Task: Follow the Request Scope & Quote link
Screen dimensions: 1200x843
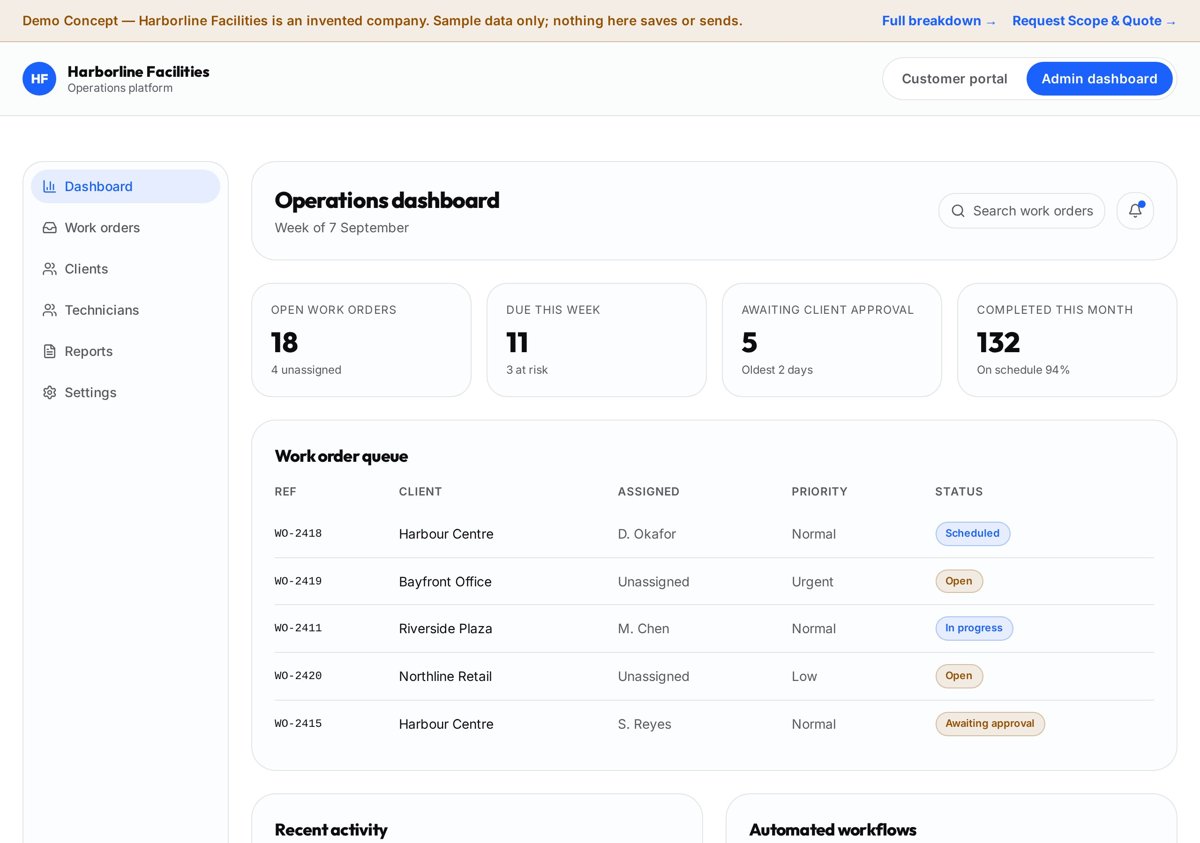Action: pos(1094,21)
